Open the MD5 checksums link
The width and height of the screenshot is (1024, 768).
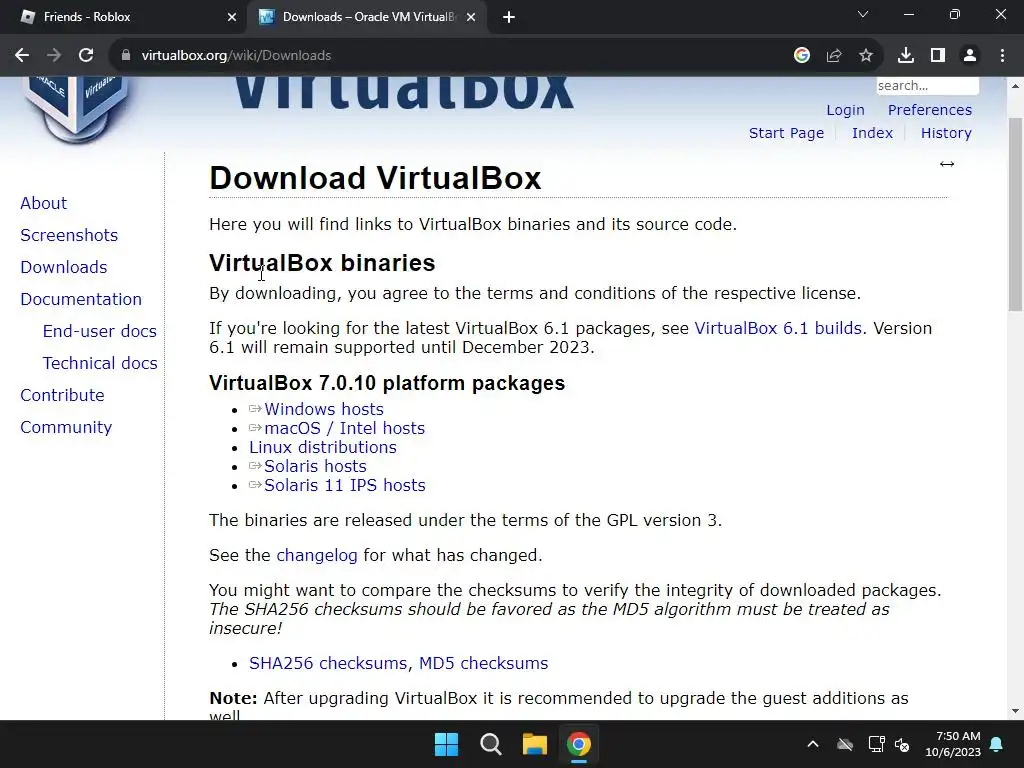point(483,663)
